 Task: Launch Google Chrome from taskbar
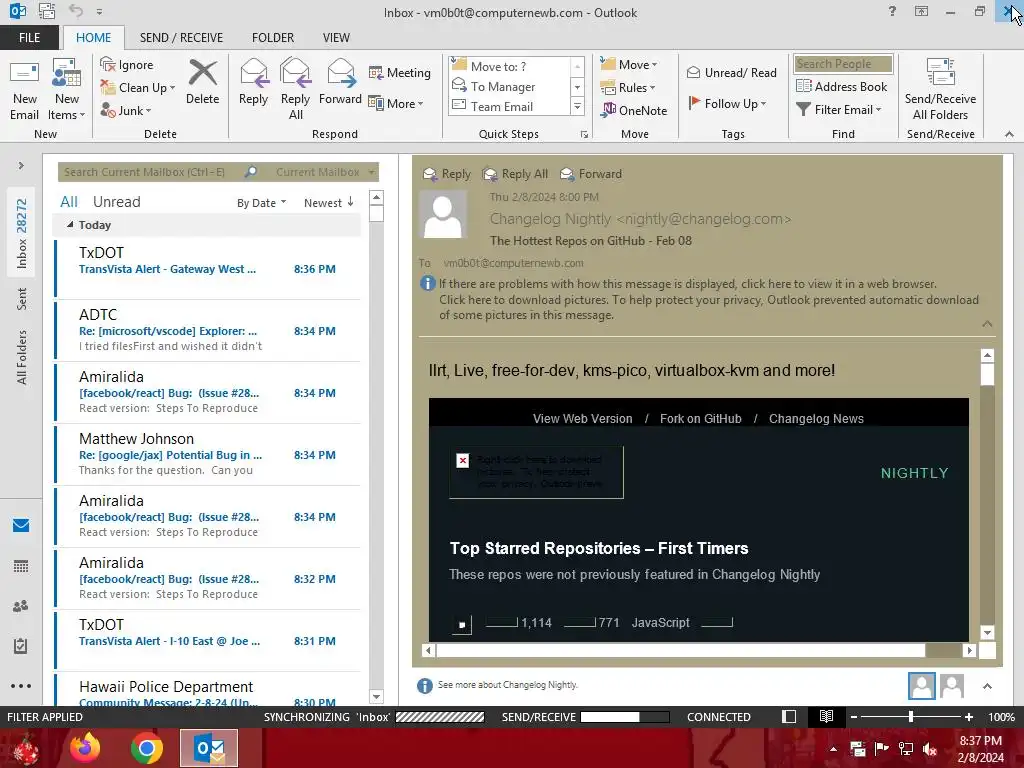tap(147, 748)
